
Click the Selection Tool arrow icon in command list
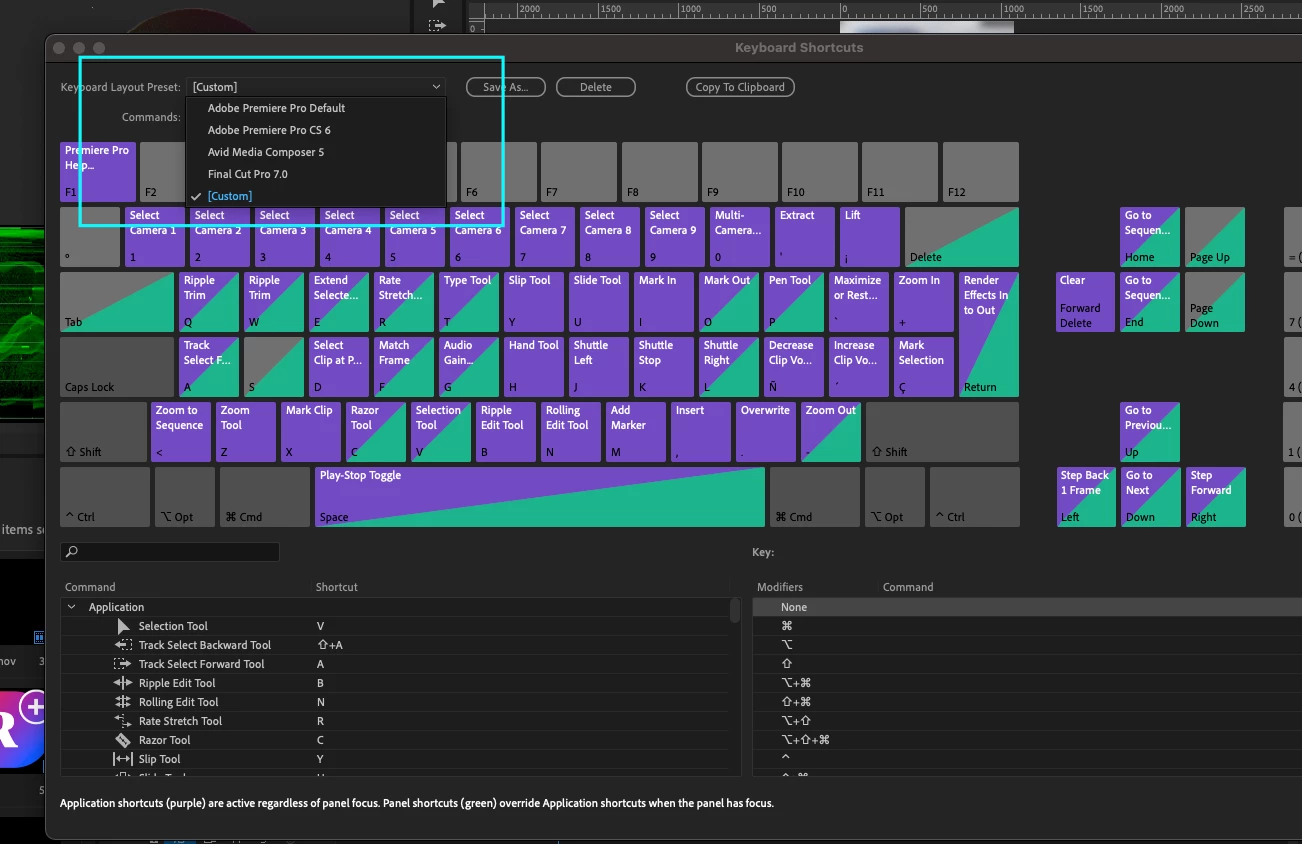click(x=123, y=626)
